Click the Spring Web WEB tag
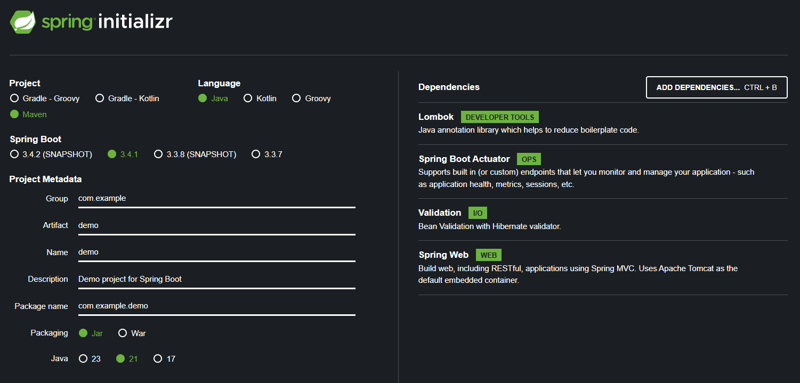The height and width of the screenshot is (383, 800). point(489,255)
